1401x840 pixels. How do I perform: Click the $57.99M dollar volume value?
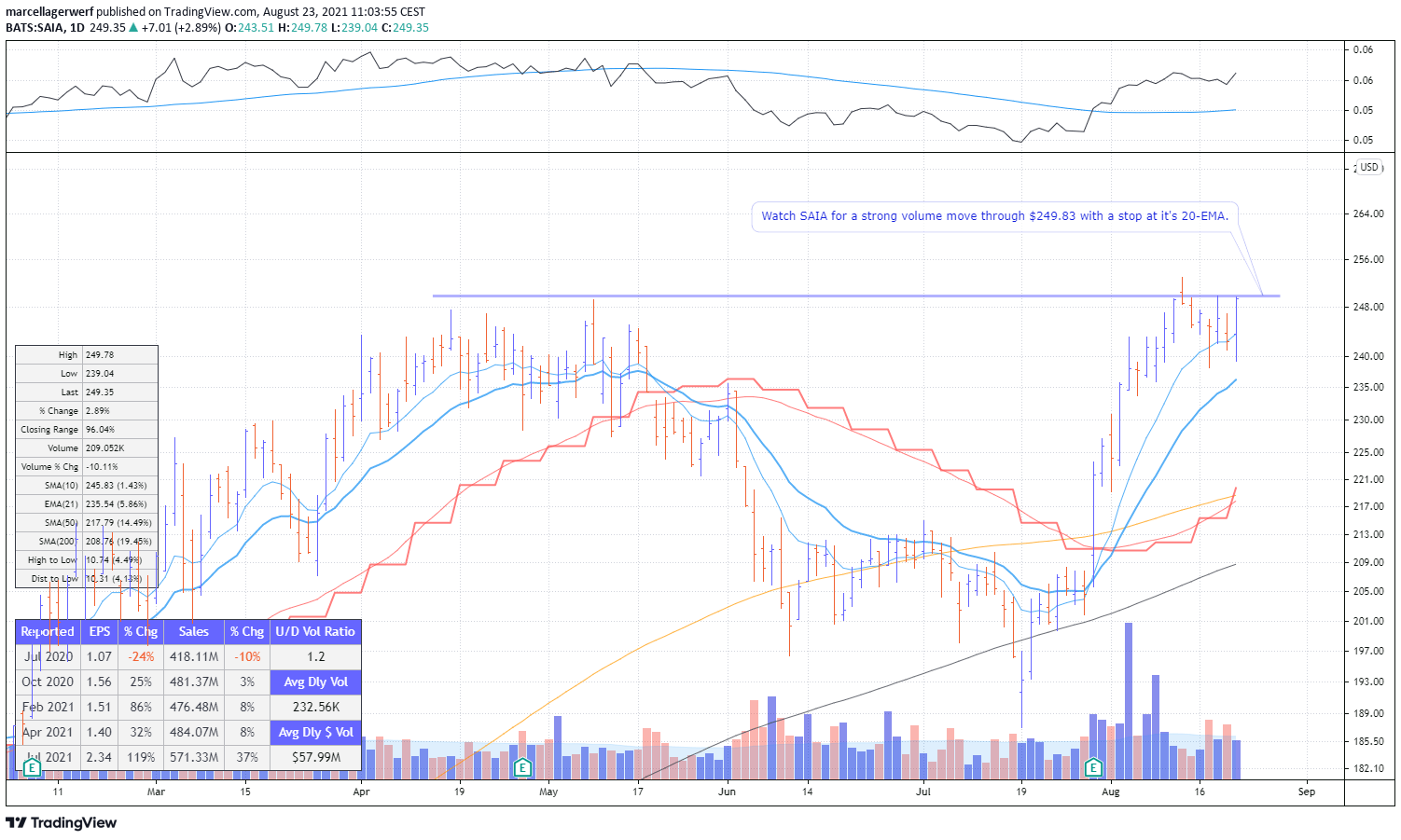pyautogui.click(x=315, y=758)
